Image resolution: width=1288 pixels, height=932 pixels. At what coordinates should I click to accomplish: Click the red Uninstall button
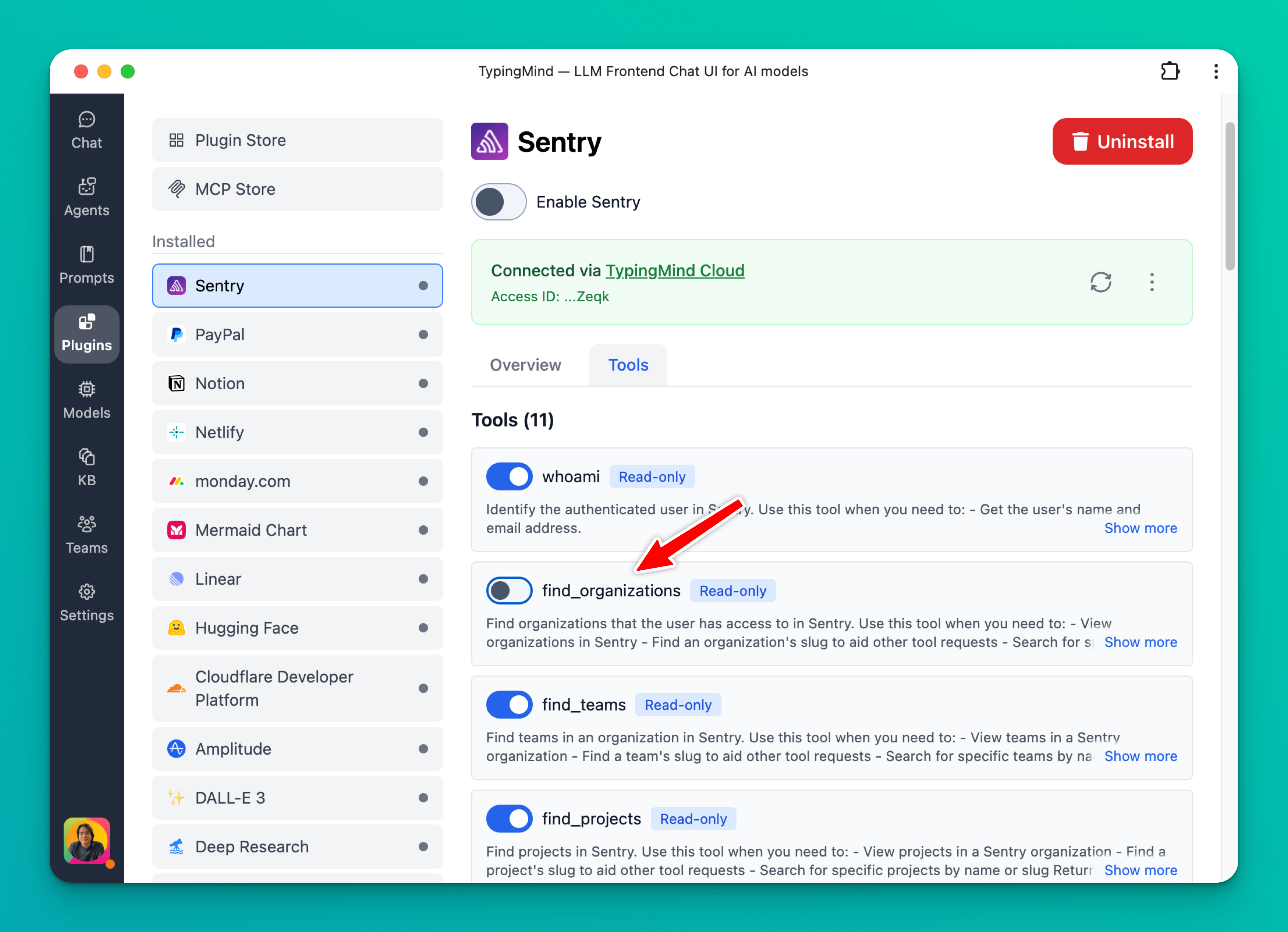pyautogui.click(x=1121, y=141)
